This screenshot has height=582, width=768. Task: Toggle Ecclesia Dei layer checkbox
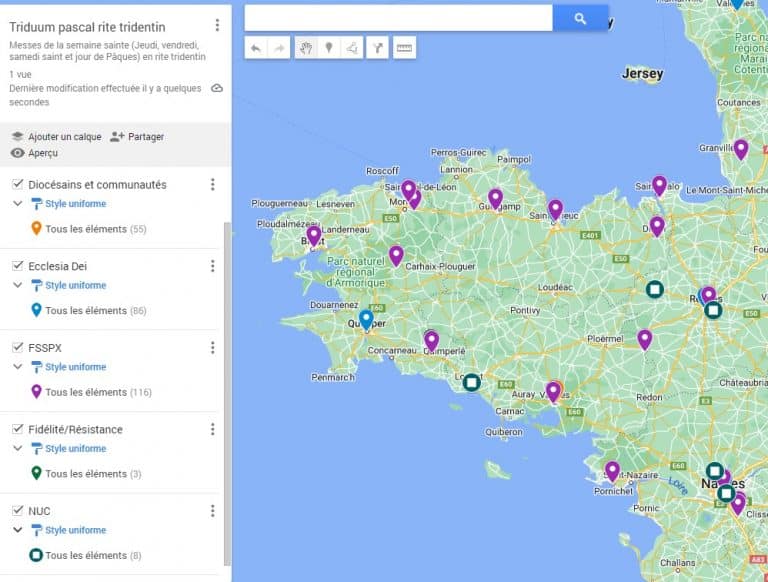18,266
